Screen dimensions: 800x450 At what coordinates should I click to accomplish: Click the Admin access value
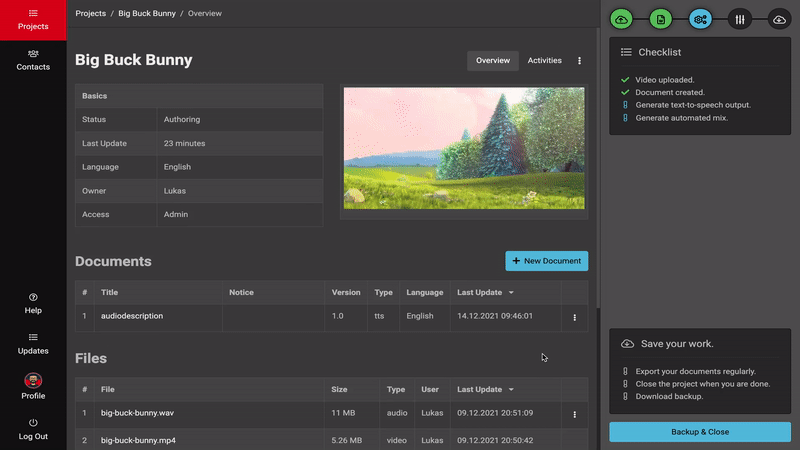pyautogui.click(x=176, y=214)
